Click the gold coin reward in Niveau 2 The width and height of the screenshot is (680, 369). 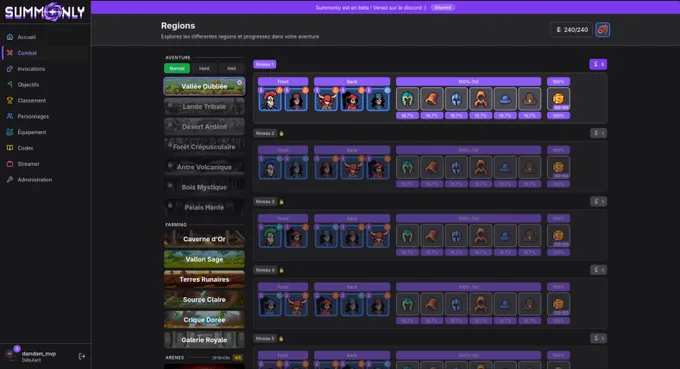[559, 167]
